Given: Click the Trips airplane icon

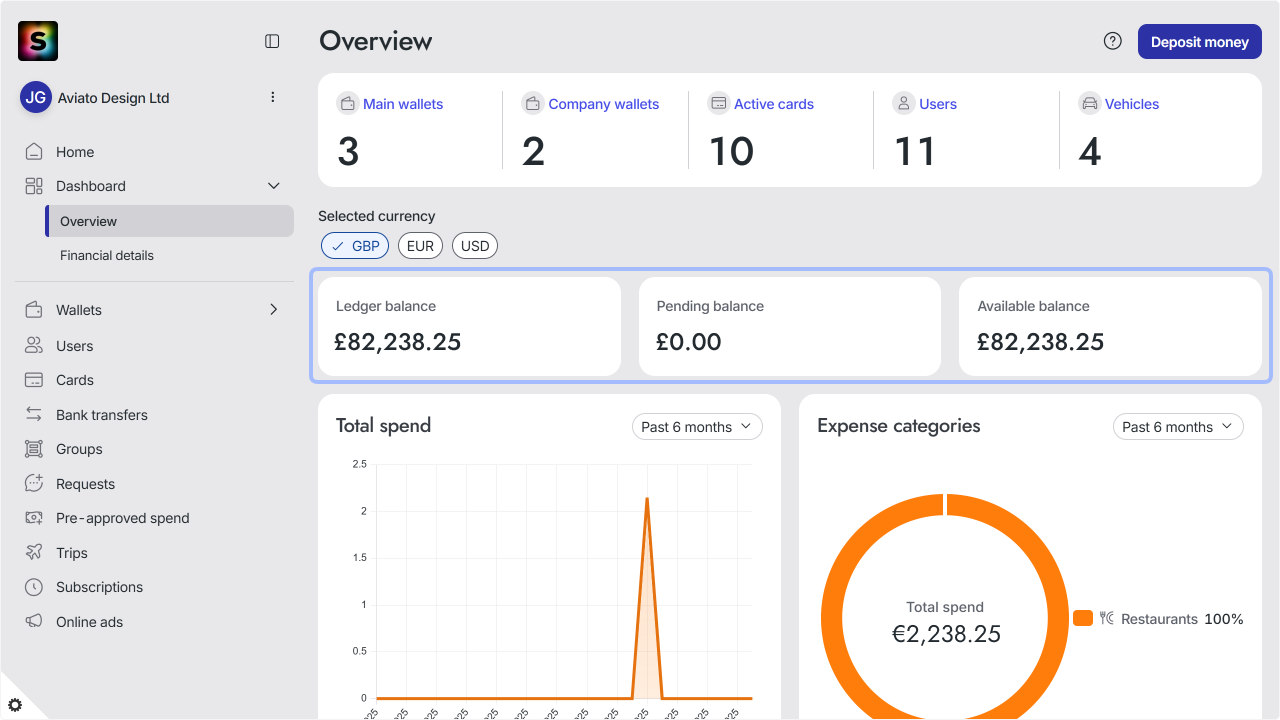Looking at the screenshot, I should [x=34, y=552].
